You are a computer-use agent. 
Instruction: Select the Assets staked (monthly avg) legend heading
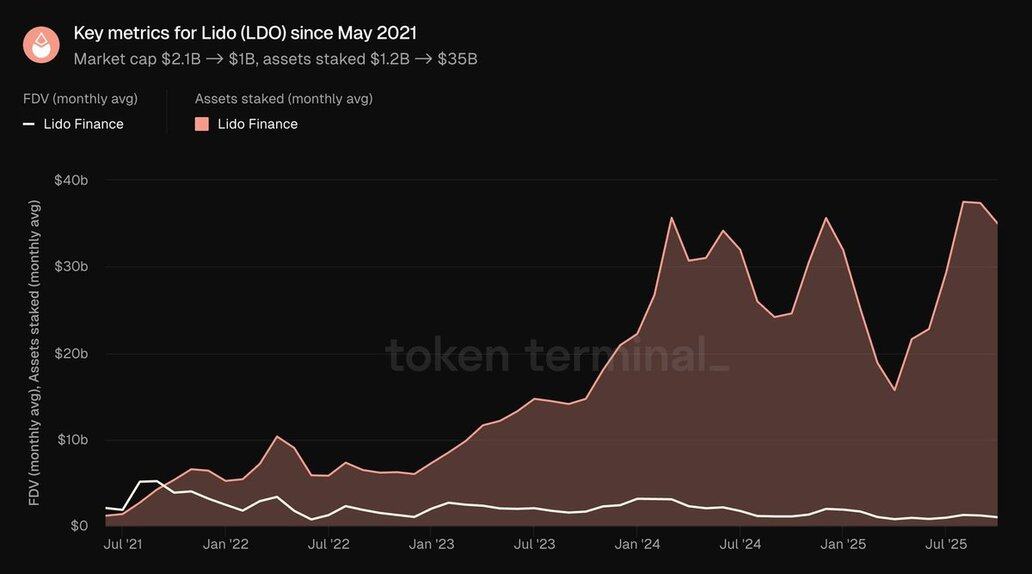coord(283,99)
